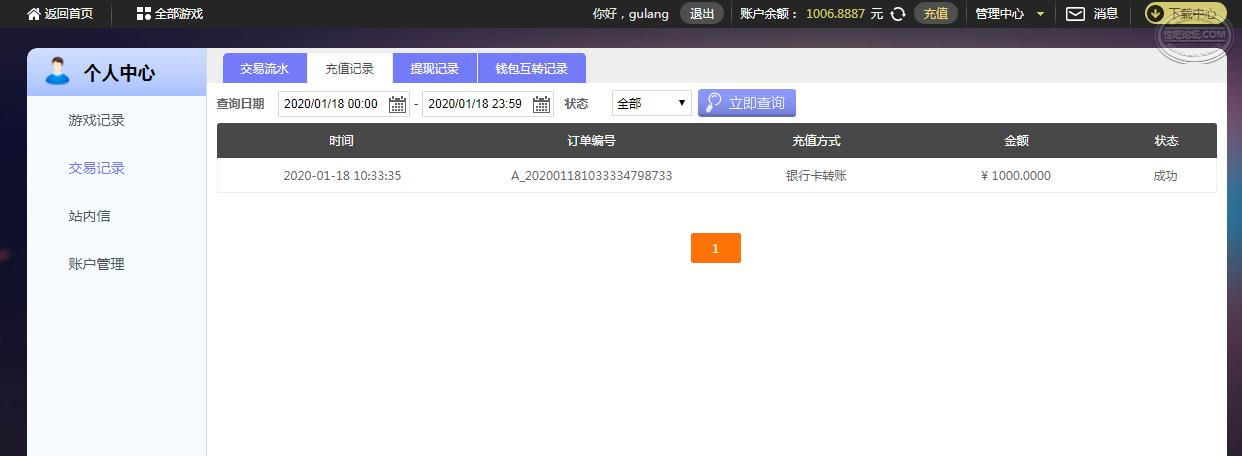Click the 充值 recharge button
Screen dimensions: 1242x456
[x=936, y=14]
